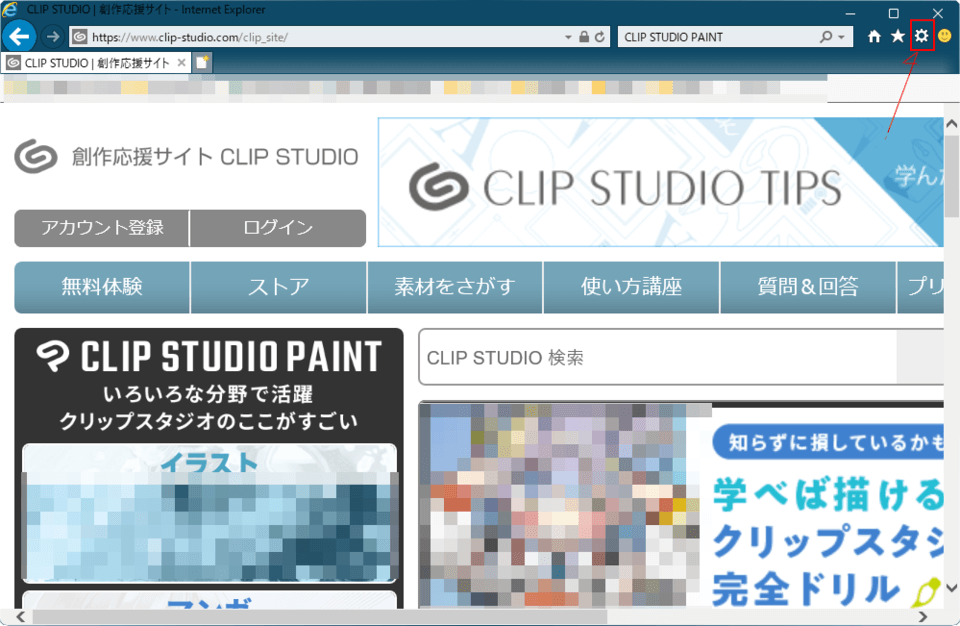960x626 pixels.
Task: Click the vertical scrollbar up arrow
Action: point(951,124)
